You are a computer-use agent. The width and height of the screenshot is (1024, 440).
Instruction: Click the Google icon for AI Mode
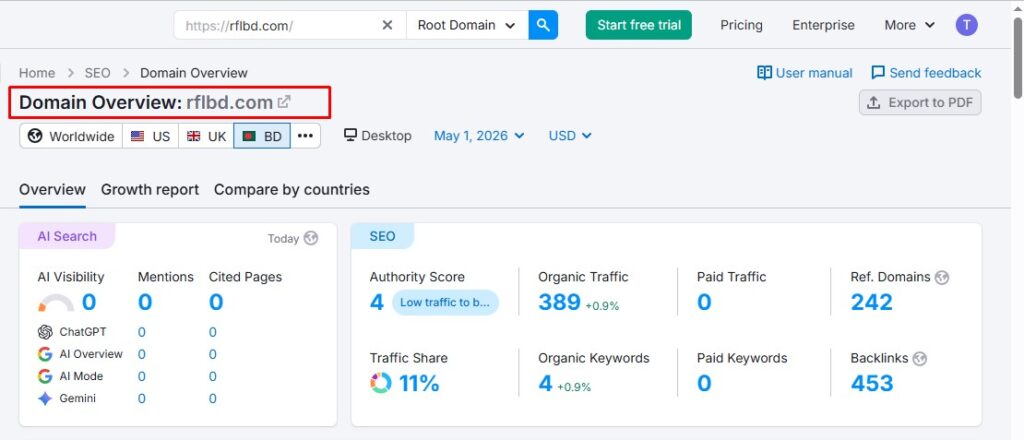[x=45, y=377]
